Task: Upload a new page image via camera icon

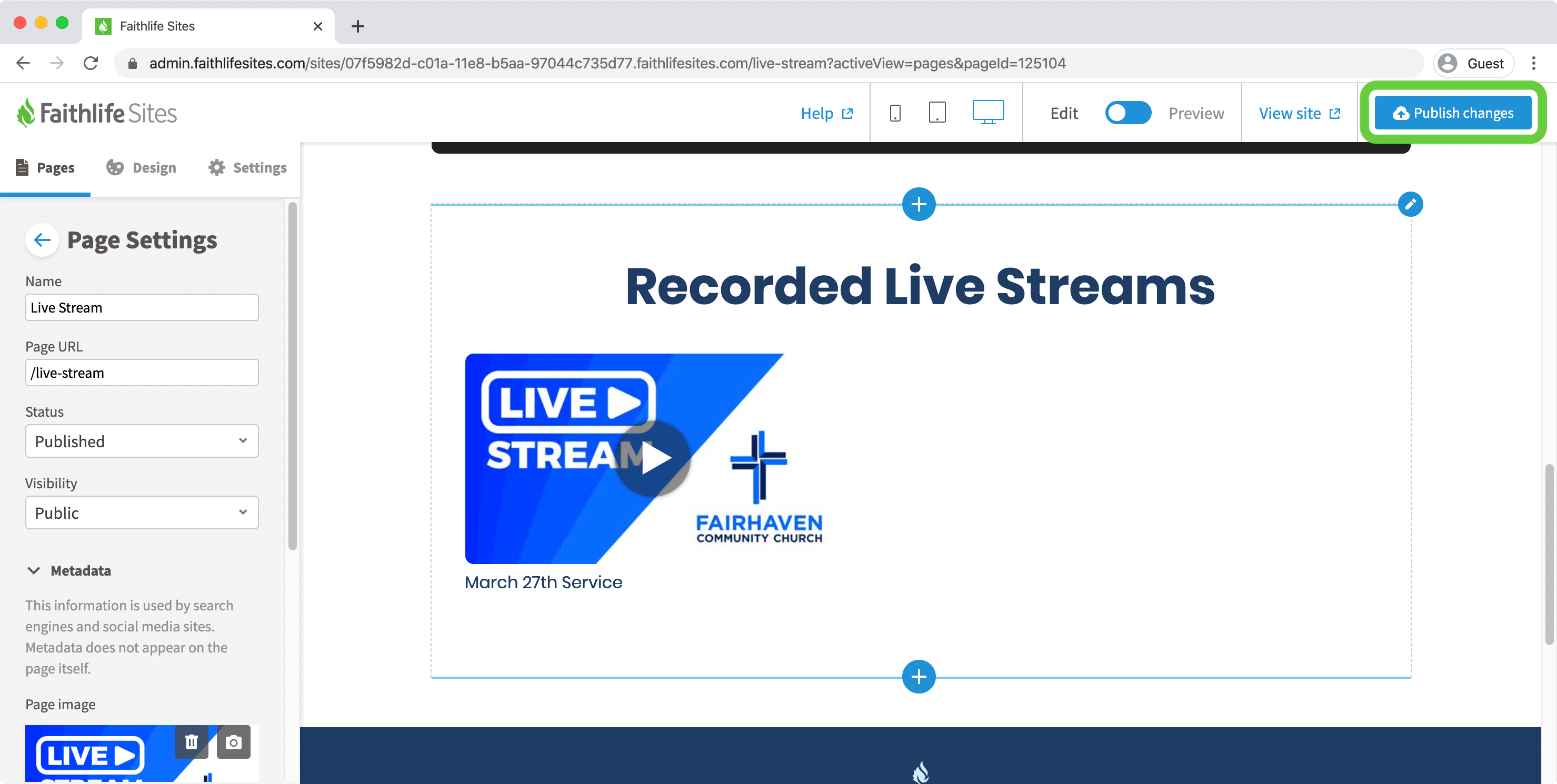Action: tap(233, 742)
